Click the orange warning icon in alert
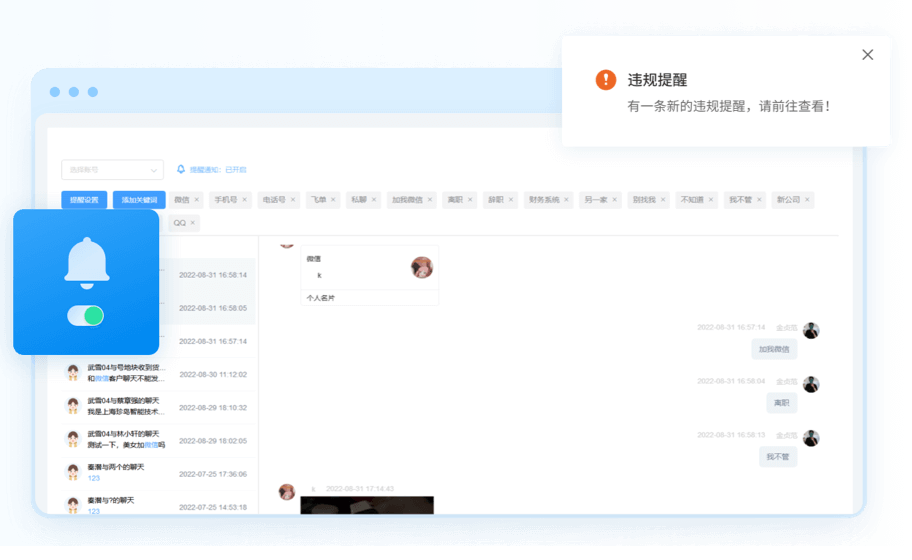 coord(605,80)
